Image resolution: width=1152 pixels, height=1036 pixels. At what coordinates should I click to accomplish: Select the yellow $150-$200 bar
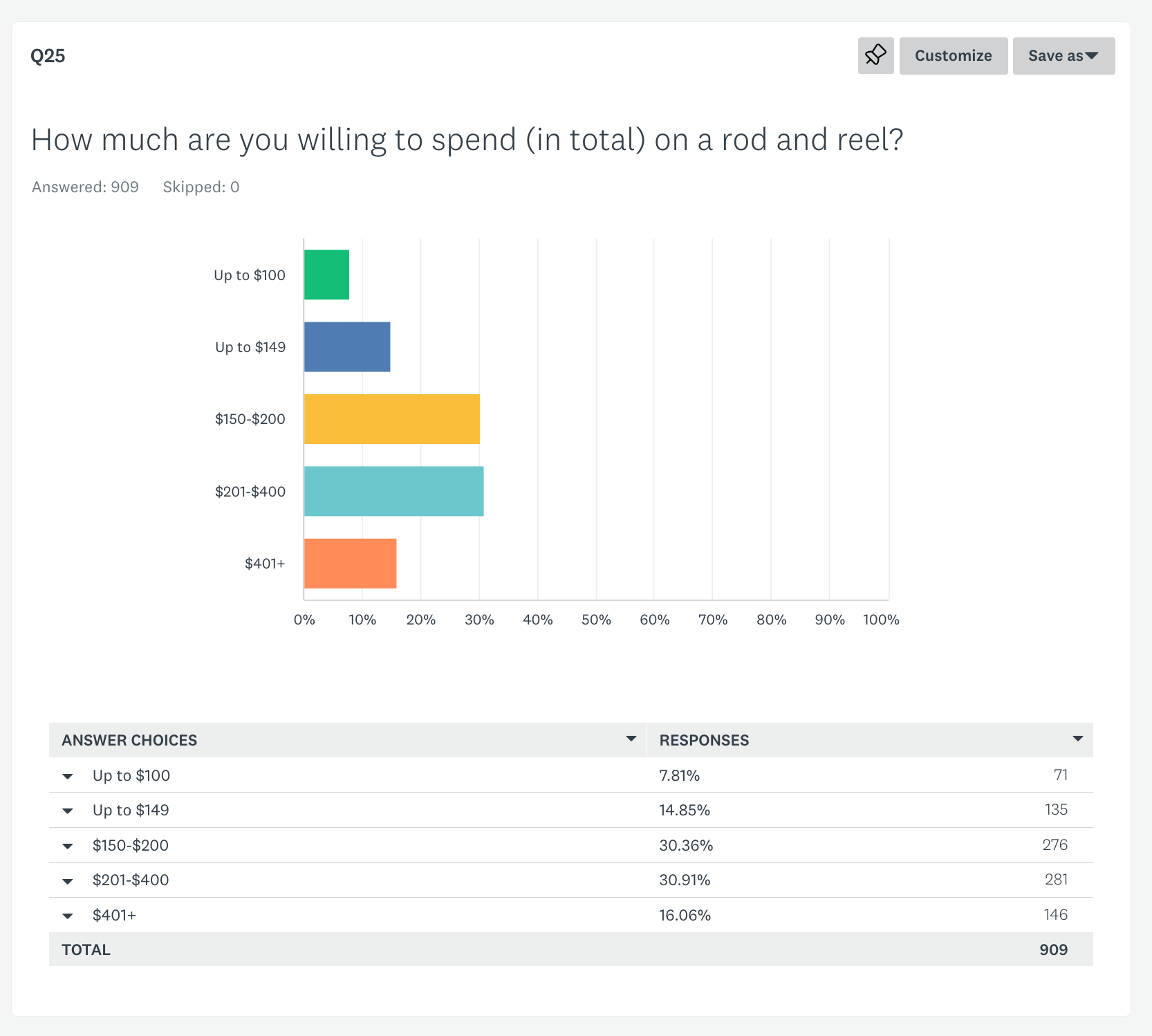click(x=392, y=419)
